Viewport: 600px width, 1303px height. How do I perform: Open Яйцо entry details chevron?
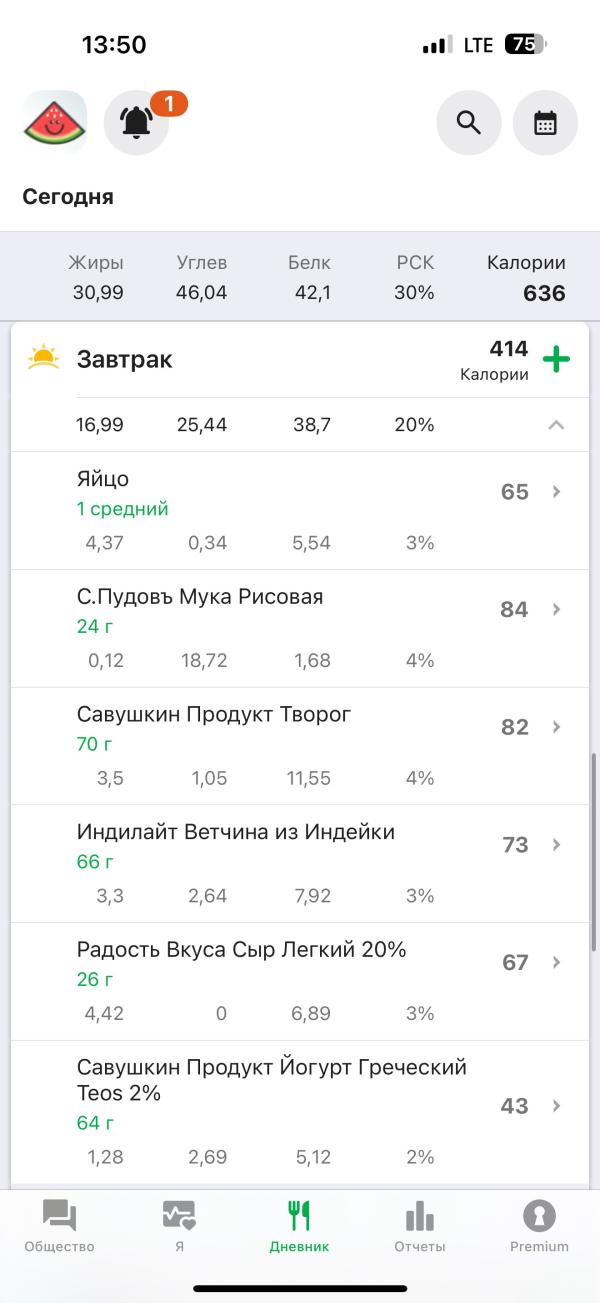pyautogui.click(x=557, y=492)
